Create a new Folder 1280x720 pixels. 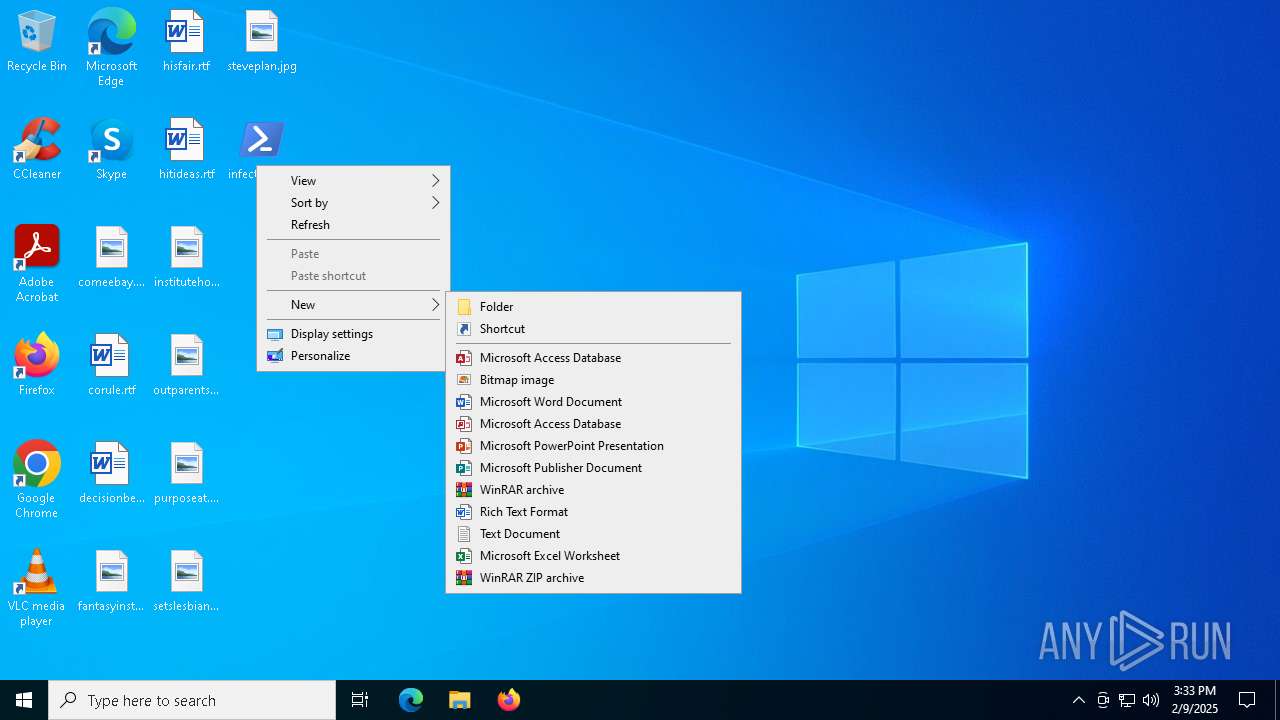pos(593,307)
